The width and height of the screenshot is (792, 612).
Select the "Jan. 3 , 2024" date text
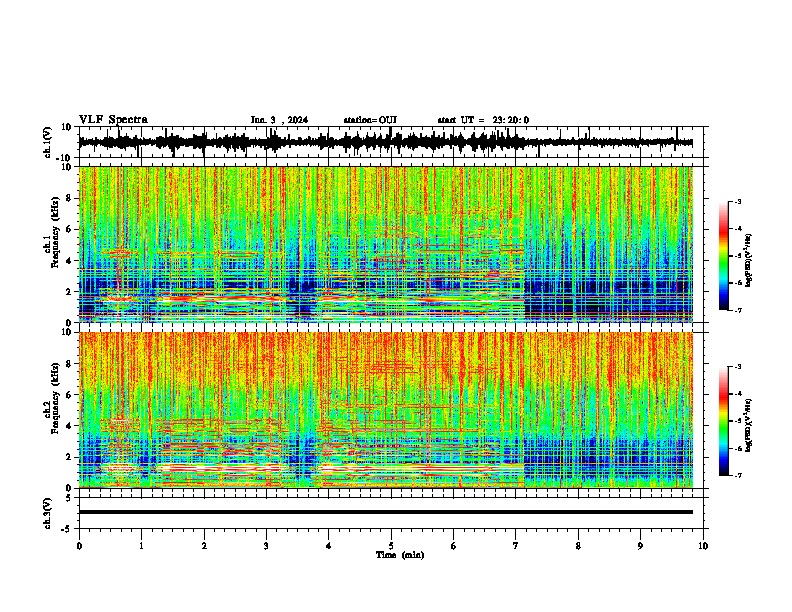279,120
